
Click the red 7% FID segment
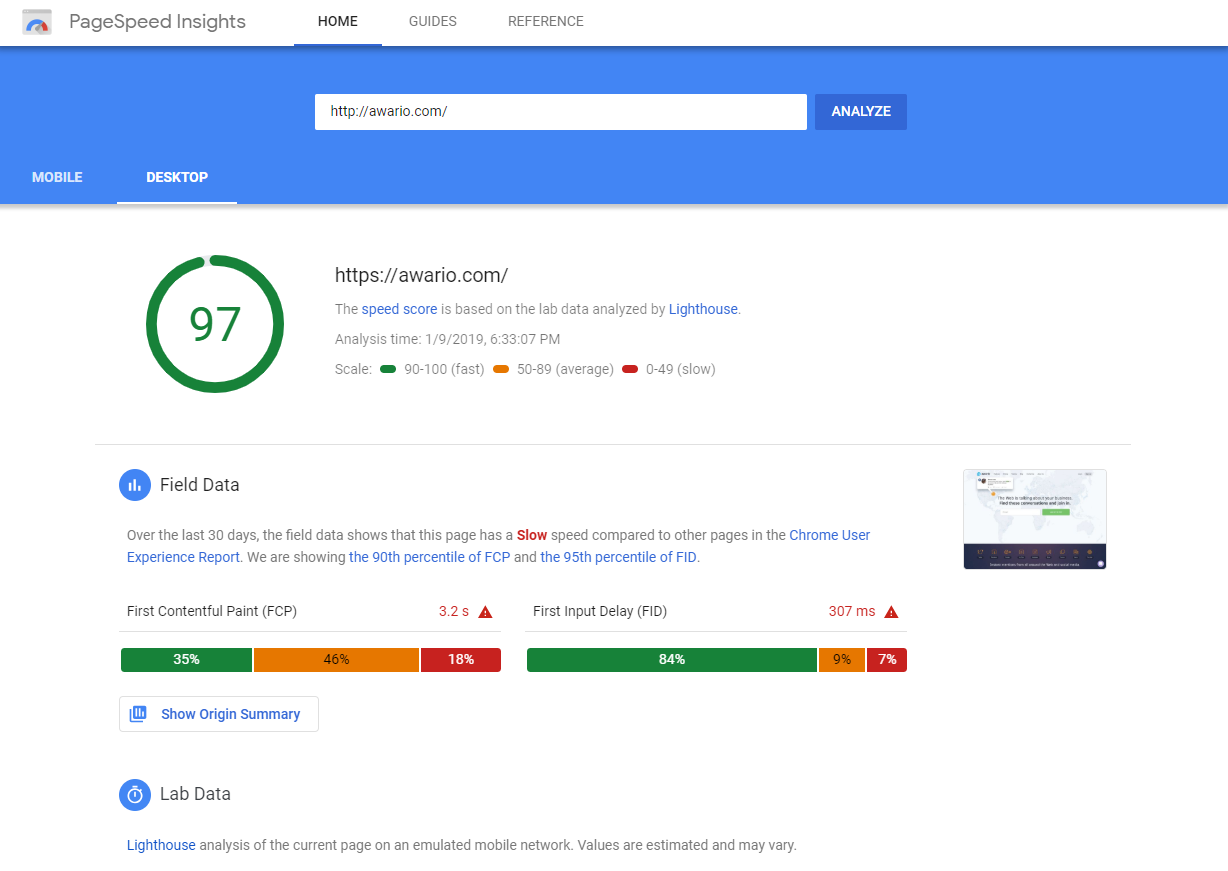pos(887,660)
